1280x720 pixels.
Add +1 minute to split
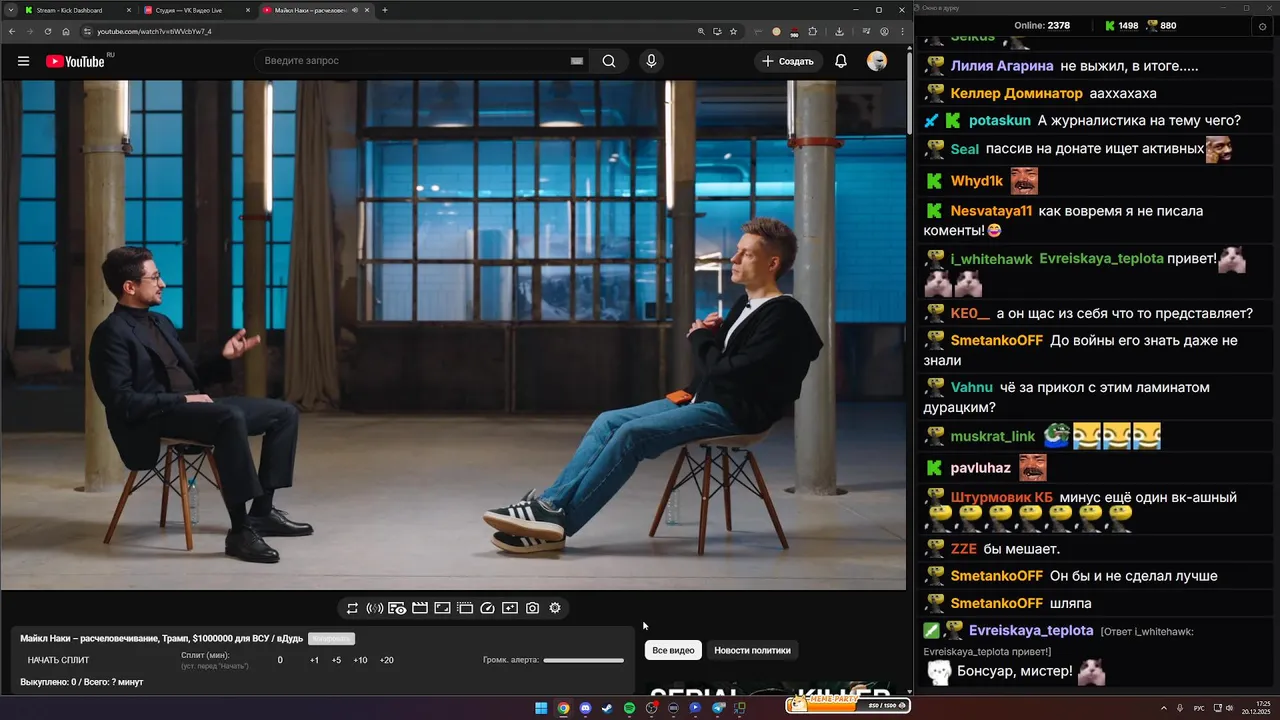[314, 660]
